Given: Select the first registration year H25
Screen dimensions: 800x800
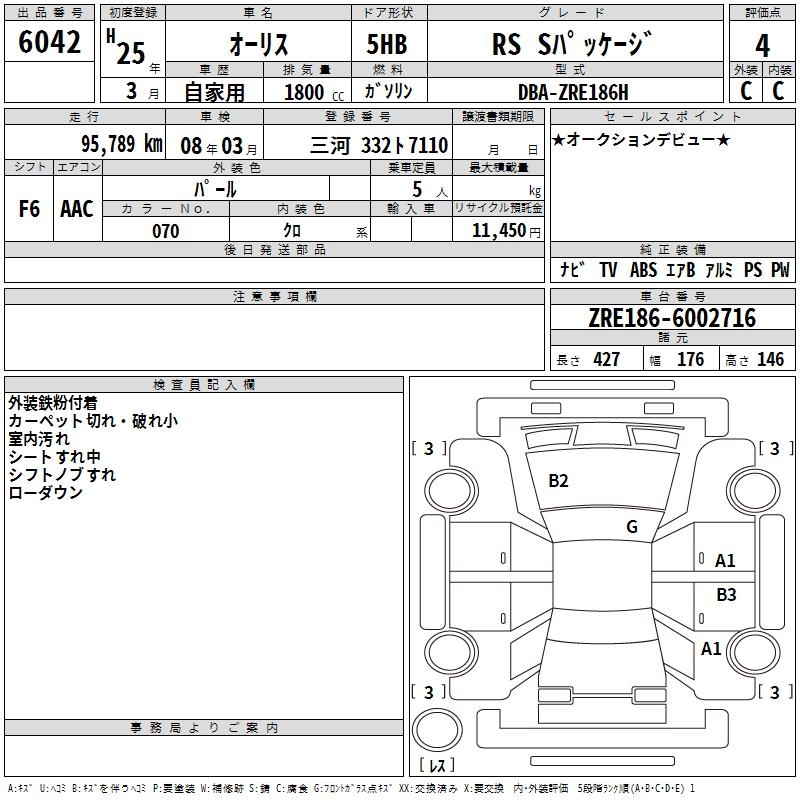Looking at the screenshot, I should pos(127,47).
